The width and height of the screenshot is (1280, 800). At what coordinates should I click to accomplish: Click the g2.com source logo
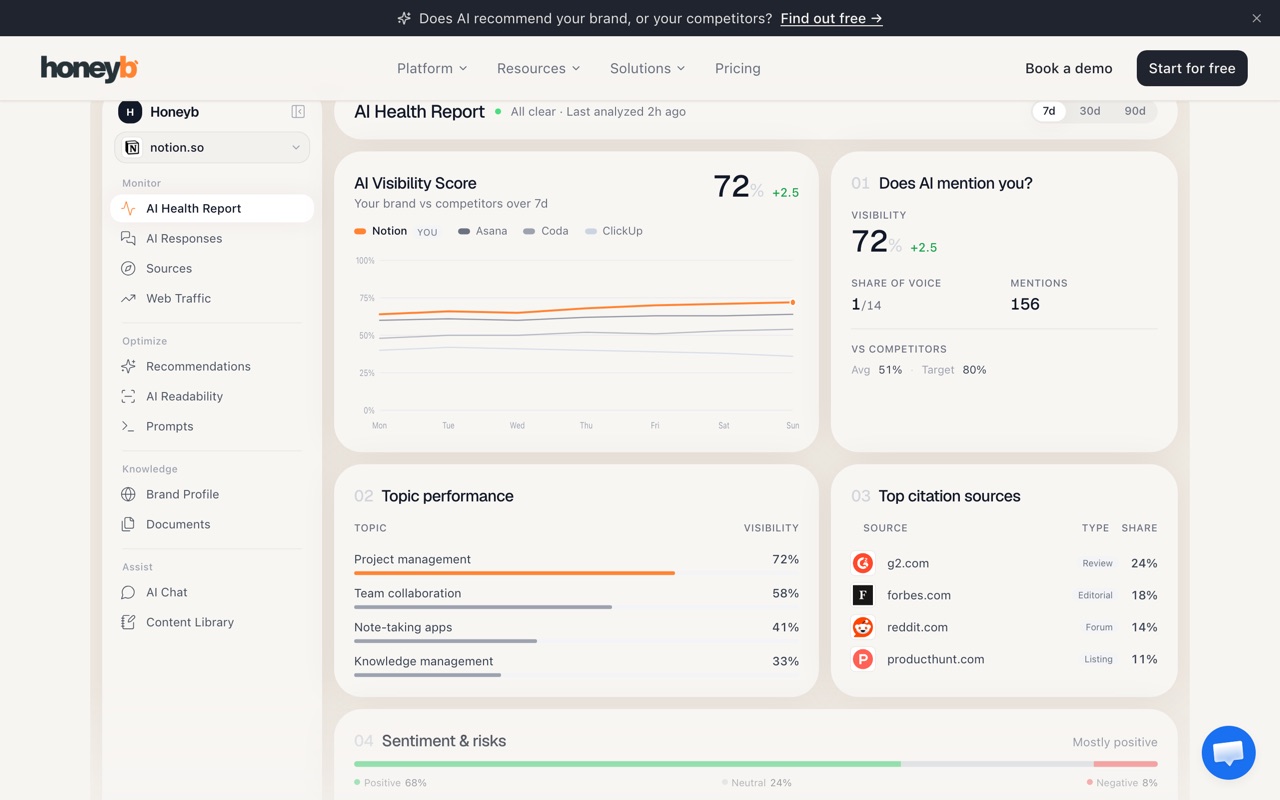coord(863,563)
